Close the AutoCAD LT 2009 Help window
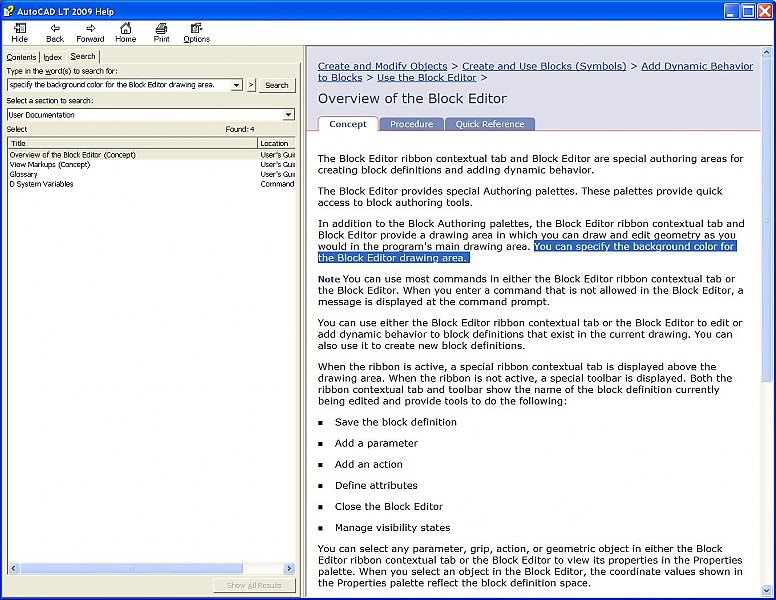The width and height of the screenshot is (776, 600). (765, 11)
